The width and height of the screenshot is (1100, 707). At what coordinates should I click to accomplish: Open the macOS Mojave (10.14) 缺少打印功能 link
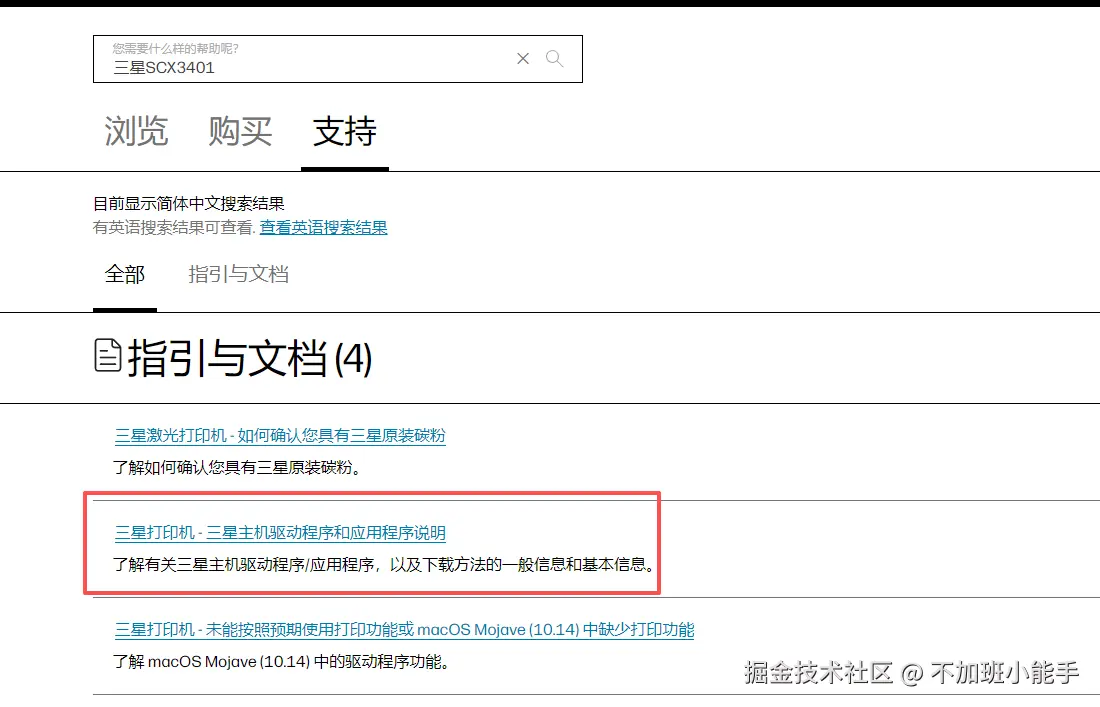point(404,629)
